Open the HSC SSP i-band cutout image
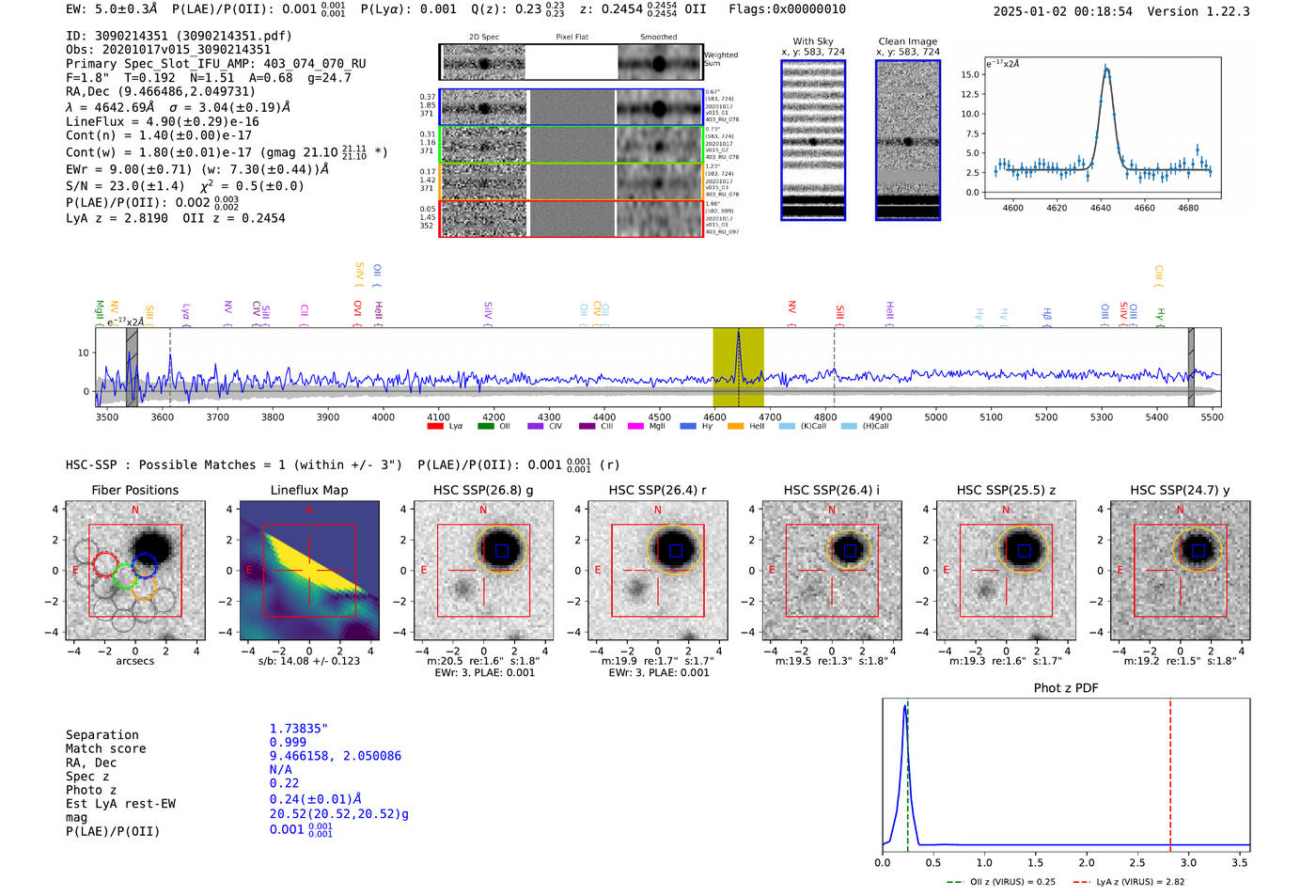Screen dimensions: 1316x896 point(831,571)
